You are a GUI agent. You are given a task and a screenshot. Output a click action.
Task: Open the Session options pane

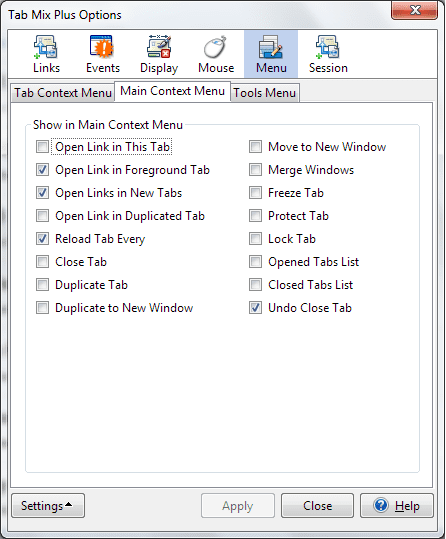click(328, 54)
